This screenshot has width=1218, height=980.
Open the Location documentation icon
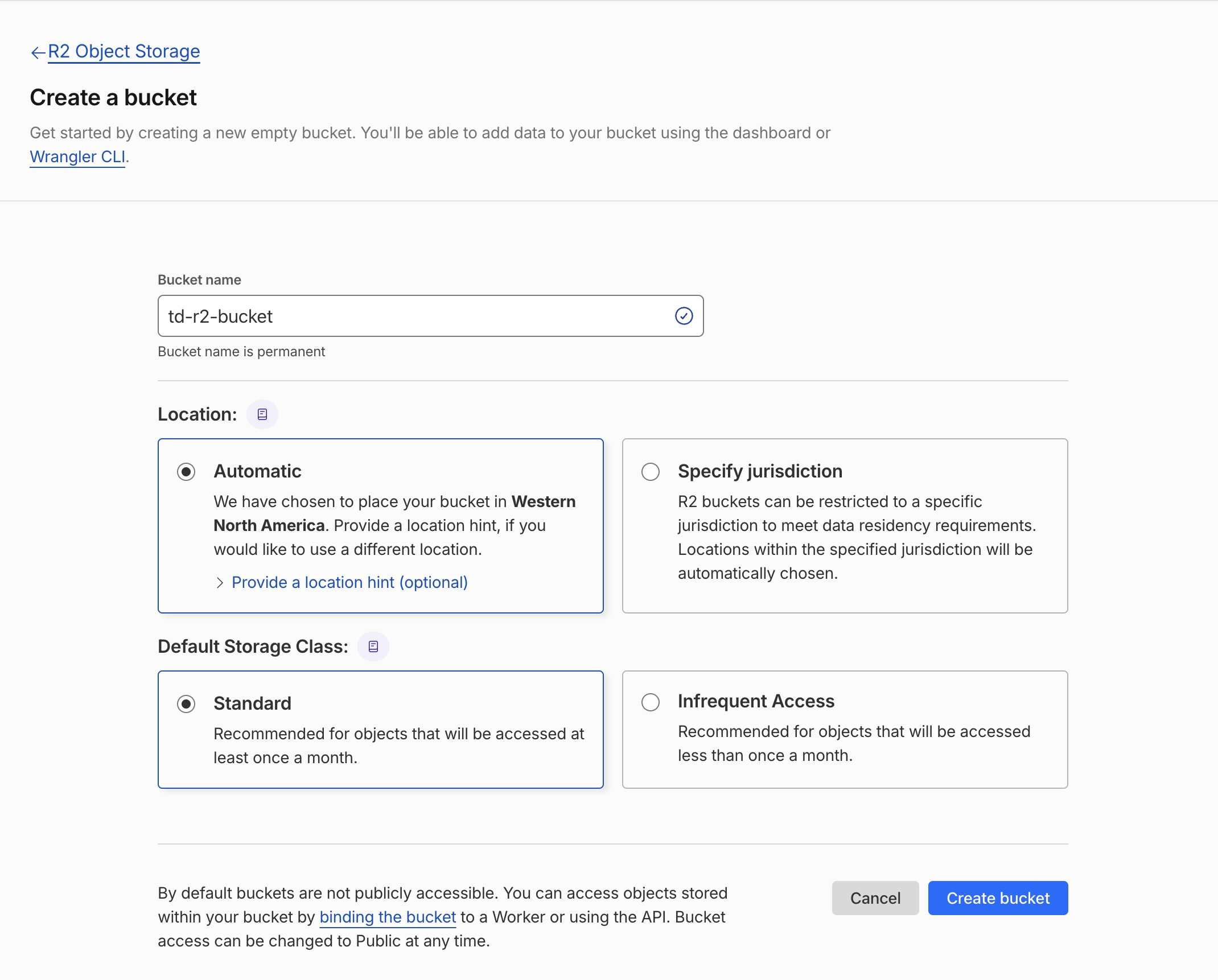coord(262,414)
